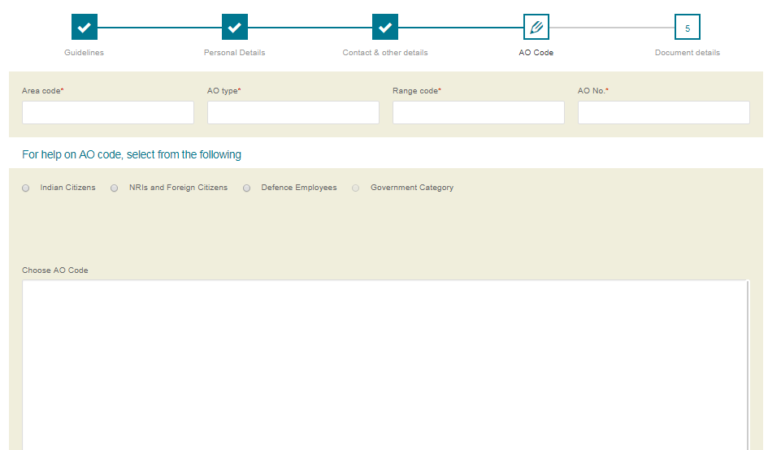Open the Guidelines step label
Image resolution: width=768 pixels, height=450 pixels.
point(84,52)
